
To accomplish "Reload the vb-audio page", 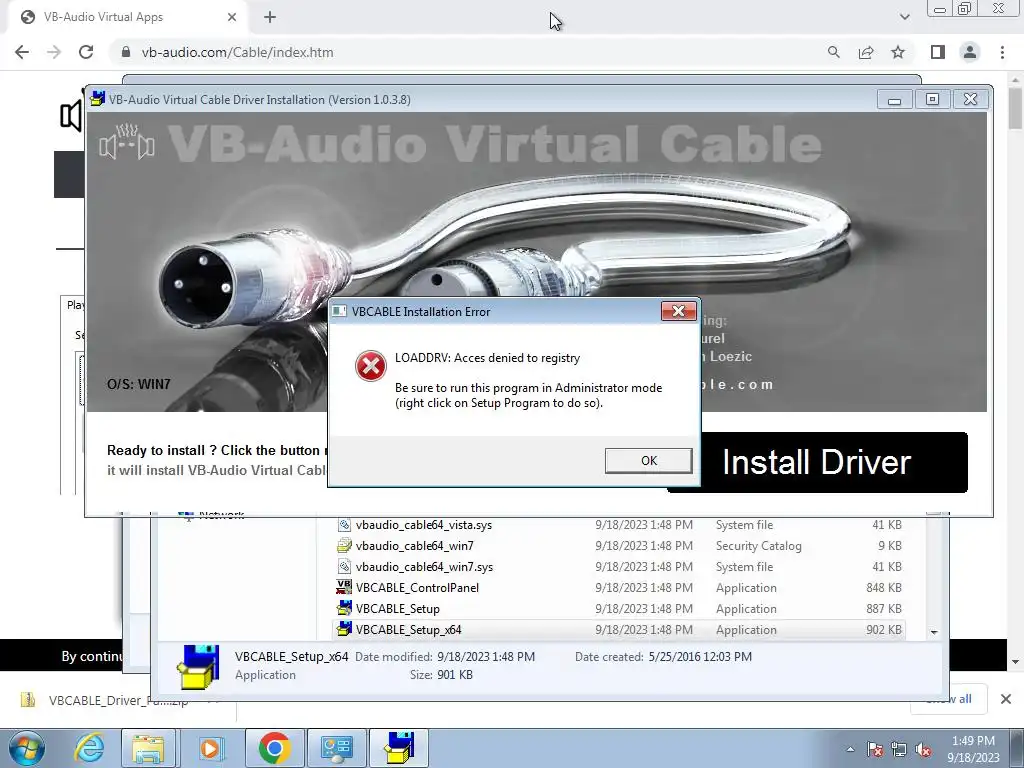I will (x=86, y=52).
